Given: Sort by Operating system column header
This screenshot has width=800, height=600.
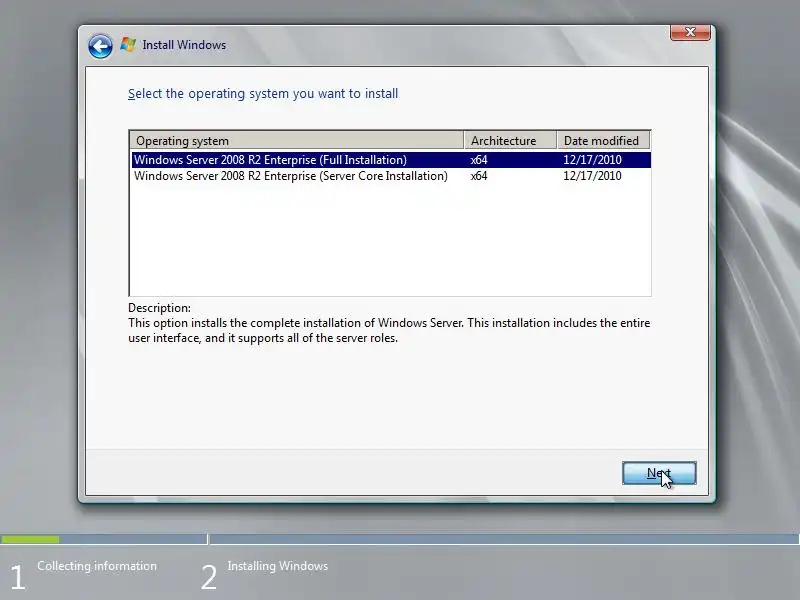Looking at the screenshot, I should (x=296, y=140).
